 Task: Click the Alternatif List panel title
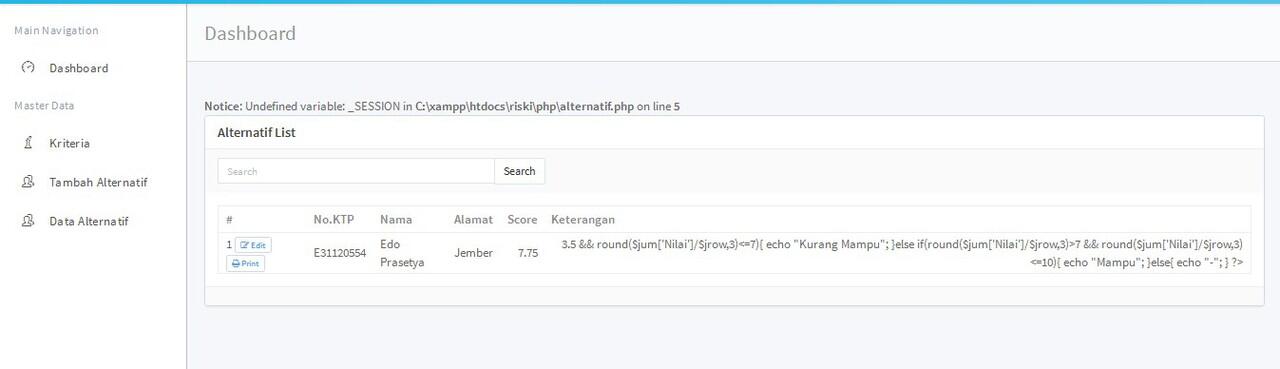pos(256,132)
